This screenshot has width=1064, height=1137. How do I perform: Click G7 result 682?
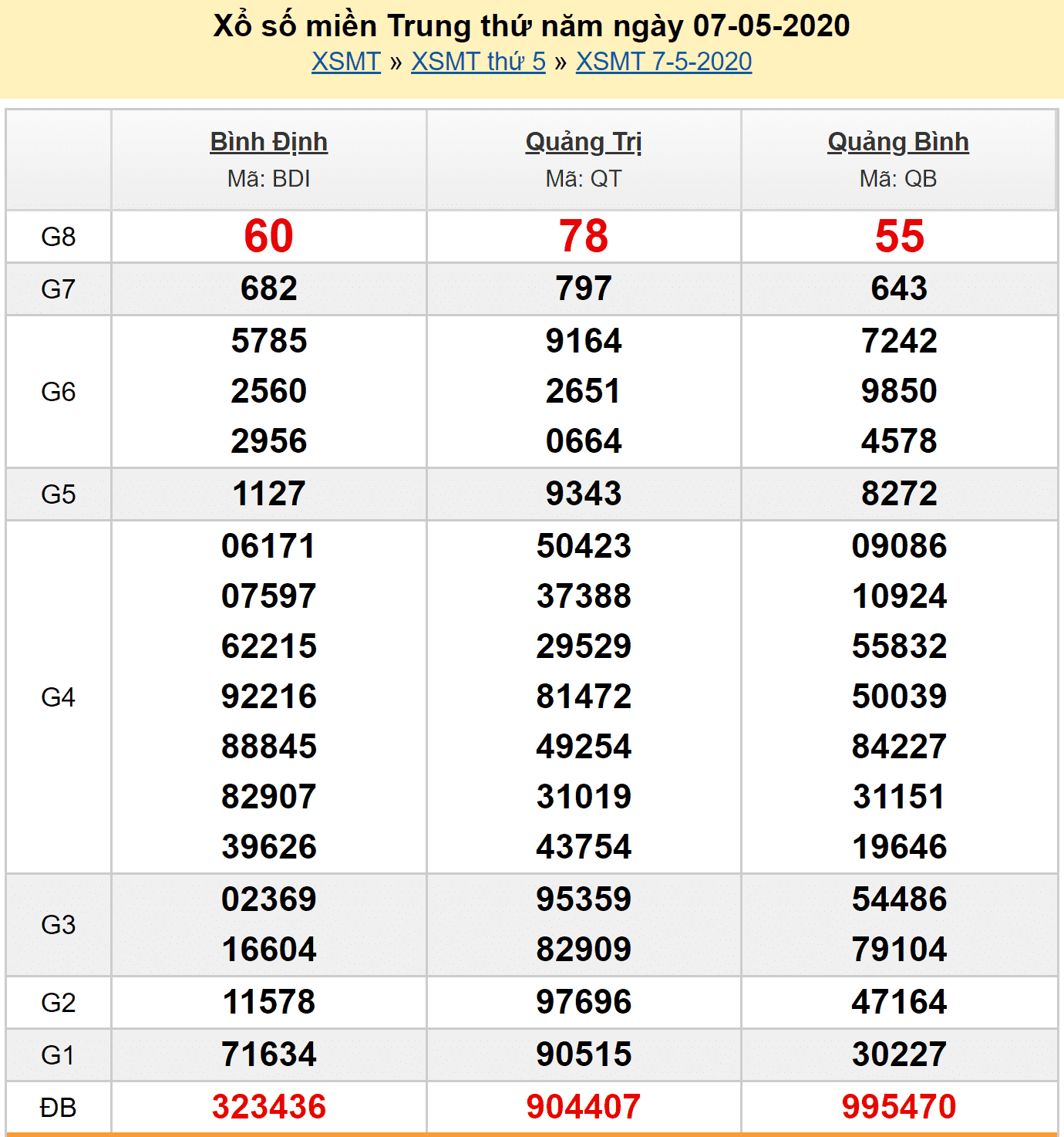coord(269,288)
